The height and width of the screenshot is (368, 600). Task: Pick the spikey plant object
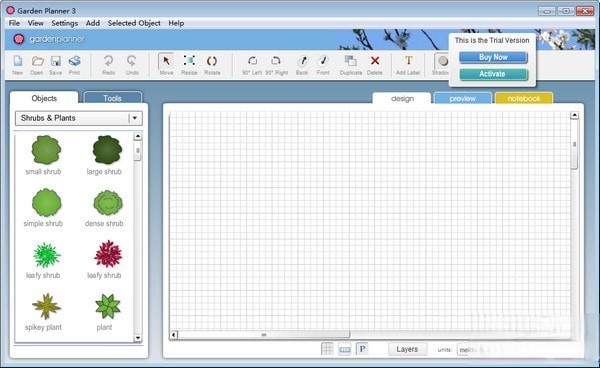pos(46,306)
